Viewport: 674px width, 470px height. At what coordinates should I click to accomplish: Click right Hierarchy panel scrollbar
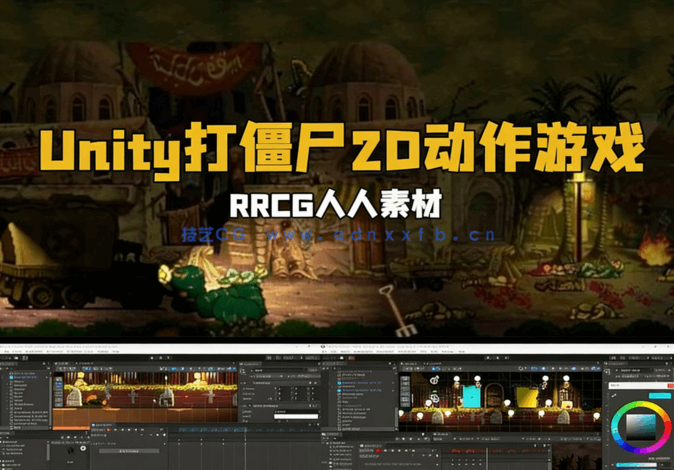pos(396,417)
